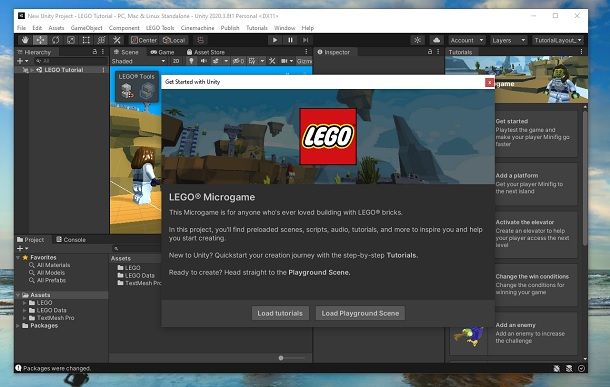Screen dimensions: 610x387
Task: Toggle Local handle rotation
Action: [174, 40]
